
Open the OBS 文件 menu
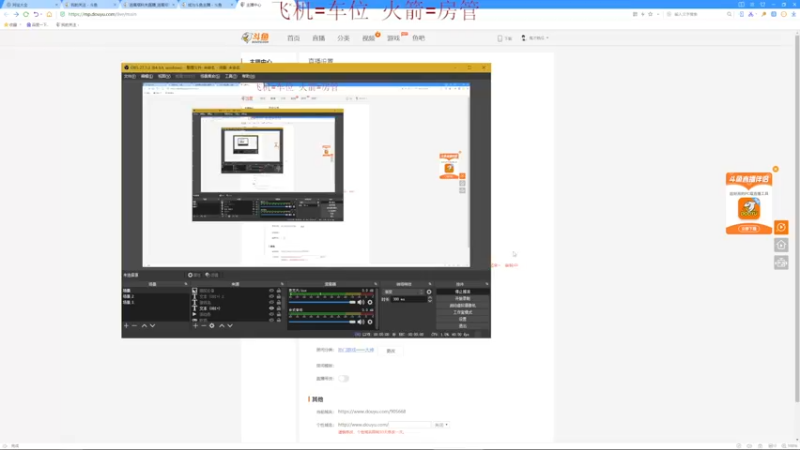pyautogui.click(x=130, y=77)
